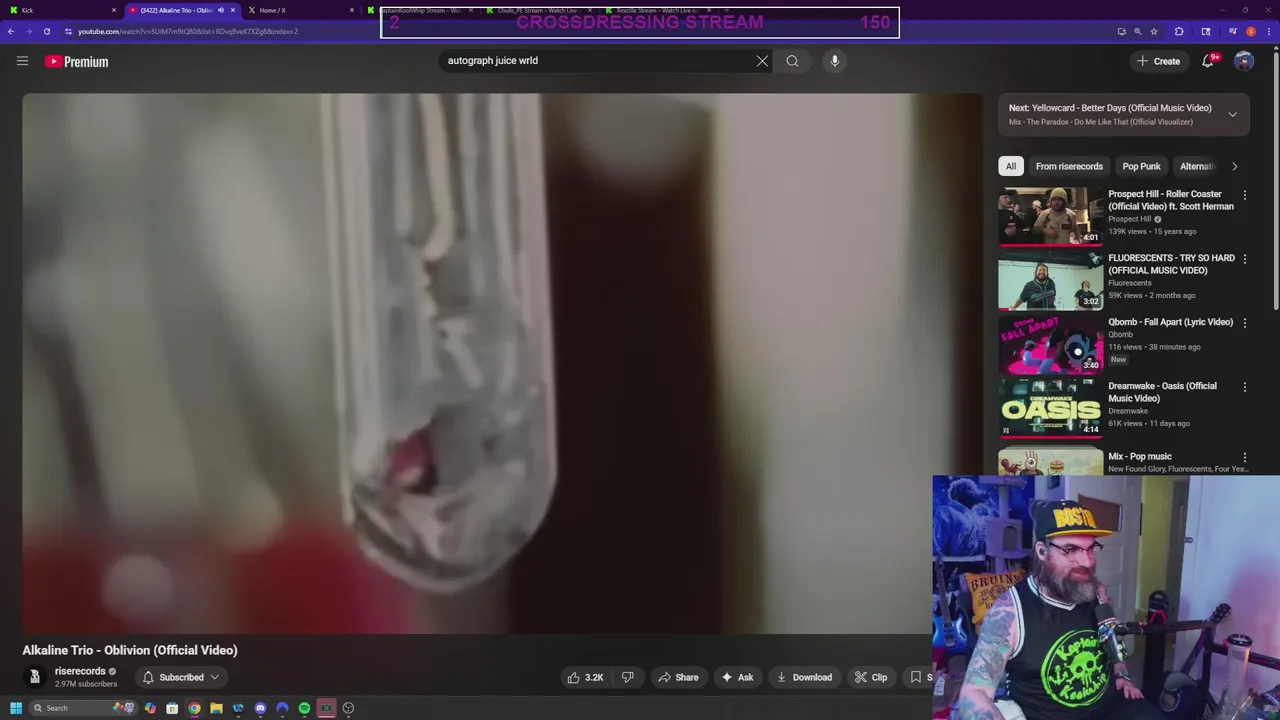Open the Chrome extensions puzzle icon
This screenshot has height=720, width=1280.
[1179, 31]
